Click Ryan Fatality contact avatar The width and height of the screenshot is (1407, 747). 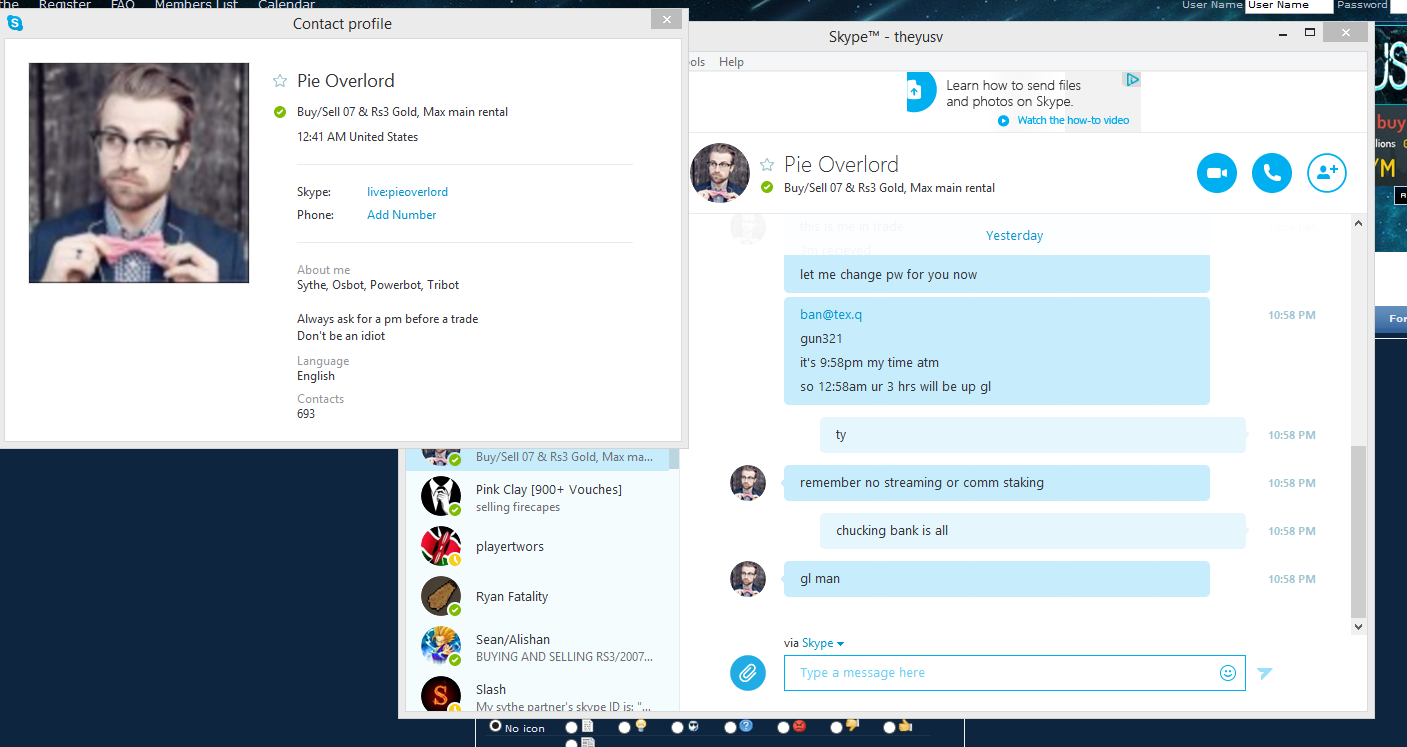(x=441, y=596)
